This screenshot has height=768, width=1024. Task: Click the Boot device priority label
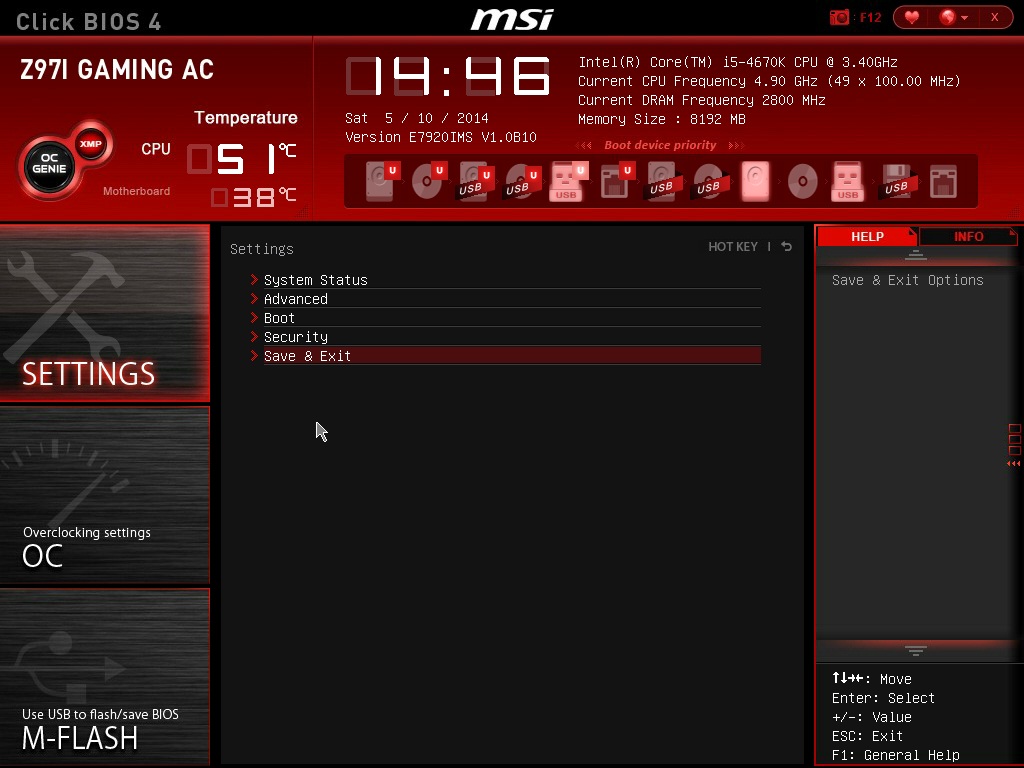click(660, 145)
